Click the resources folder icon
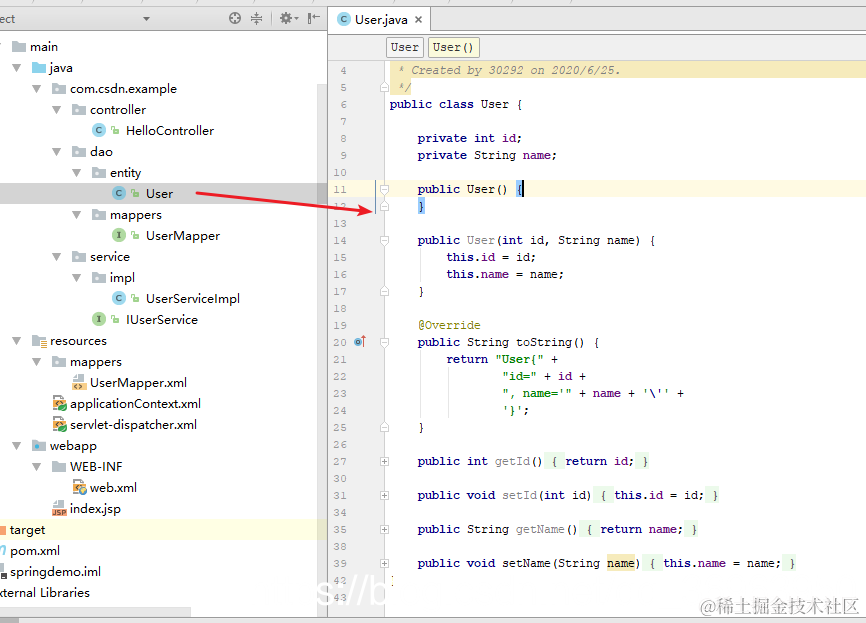Viewport: 866px width, 623px height. [x=39, y=341]
